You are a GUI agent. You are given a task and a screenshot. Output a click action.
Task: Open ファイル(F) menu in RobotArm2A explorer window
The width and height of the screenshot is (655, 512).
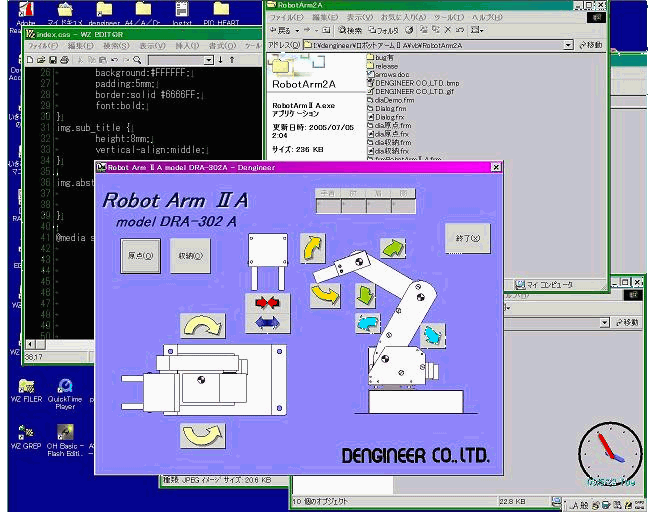(x=287, y=18)
